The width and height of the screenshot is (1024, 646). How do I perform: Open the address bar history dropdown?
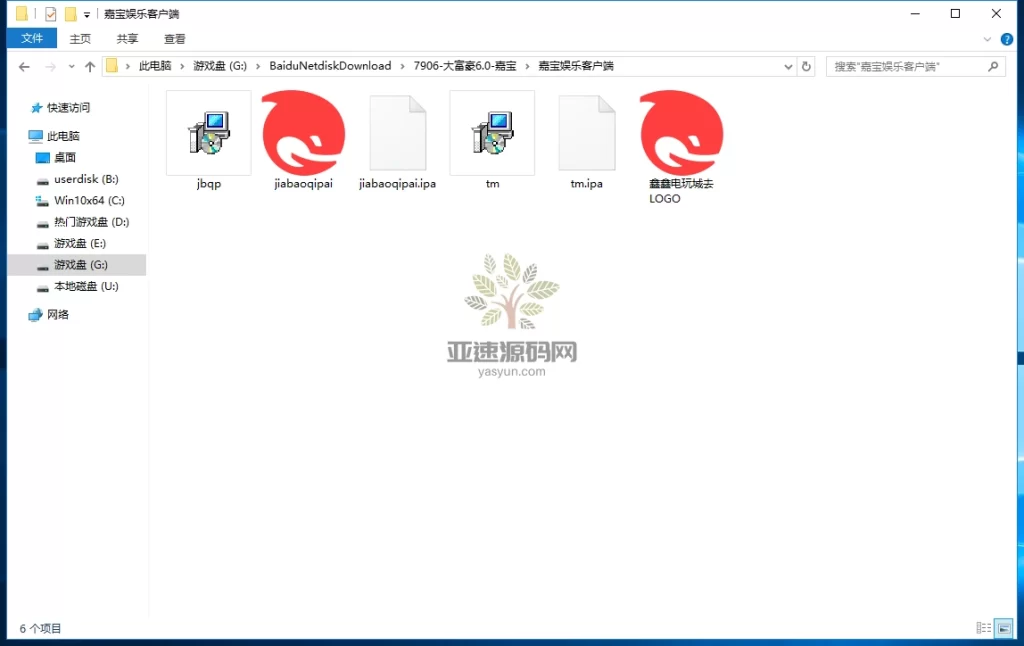coord(789,64)
